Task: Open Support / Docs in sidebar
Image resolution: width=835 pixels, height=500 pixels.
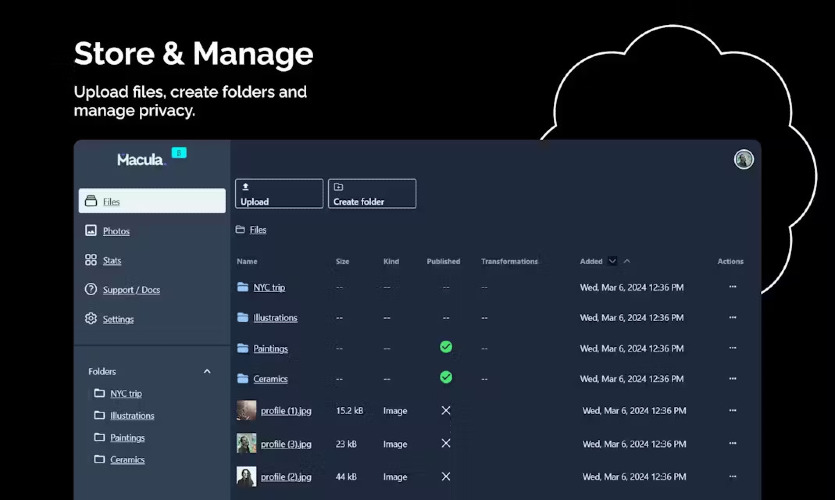Action: (x=131, y=290)
